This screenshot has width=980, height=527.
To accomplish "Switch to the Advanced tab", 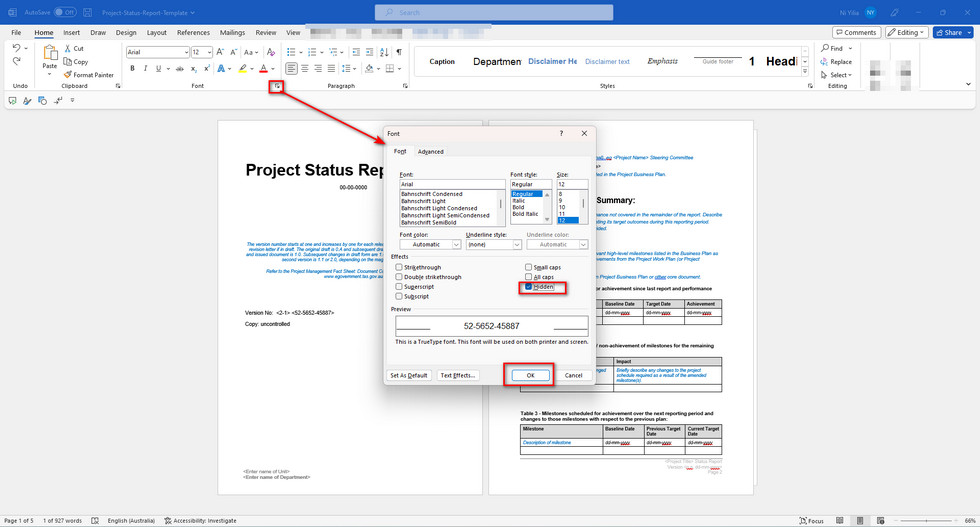I will click(431, 152).
